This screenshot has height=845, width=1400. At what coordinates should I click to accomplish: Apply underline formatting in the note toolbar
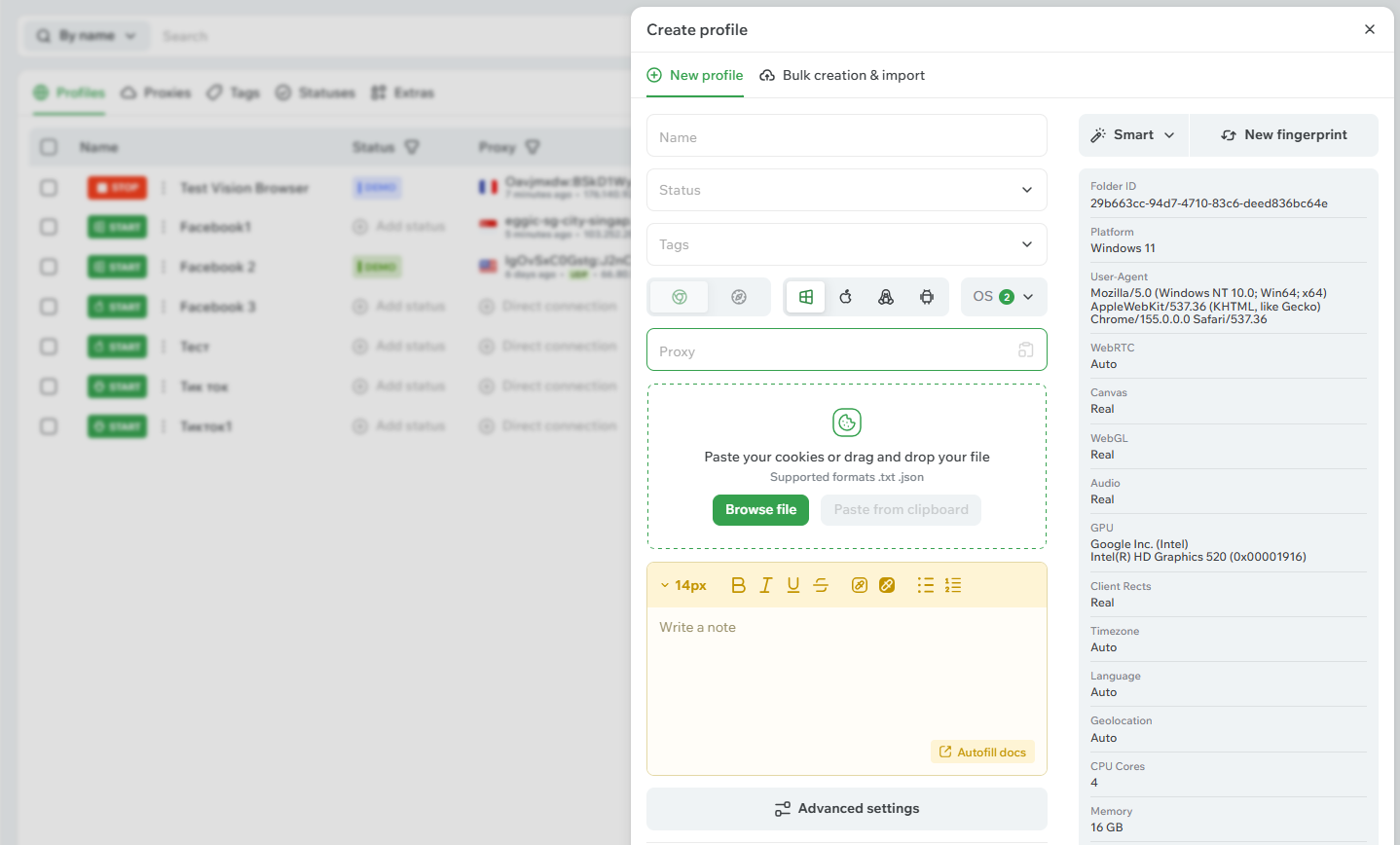tap(793, 585)
